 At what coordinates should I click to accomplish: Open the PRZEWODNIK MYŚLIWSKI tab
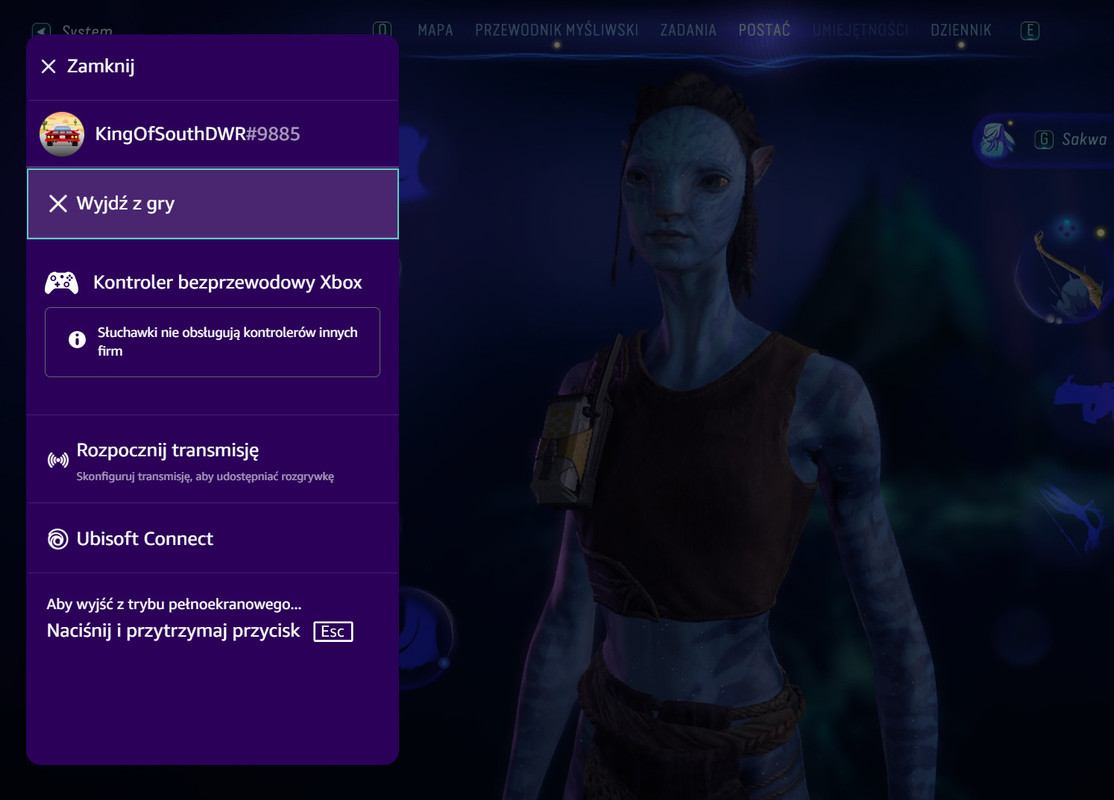556,30
